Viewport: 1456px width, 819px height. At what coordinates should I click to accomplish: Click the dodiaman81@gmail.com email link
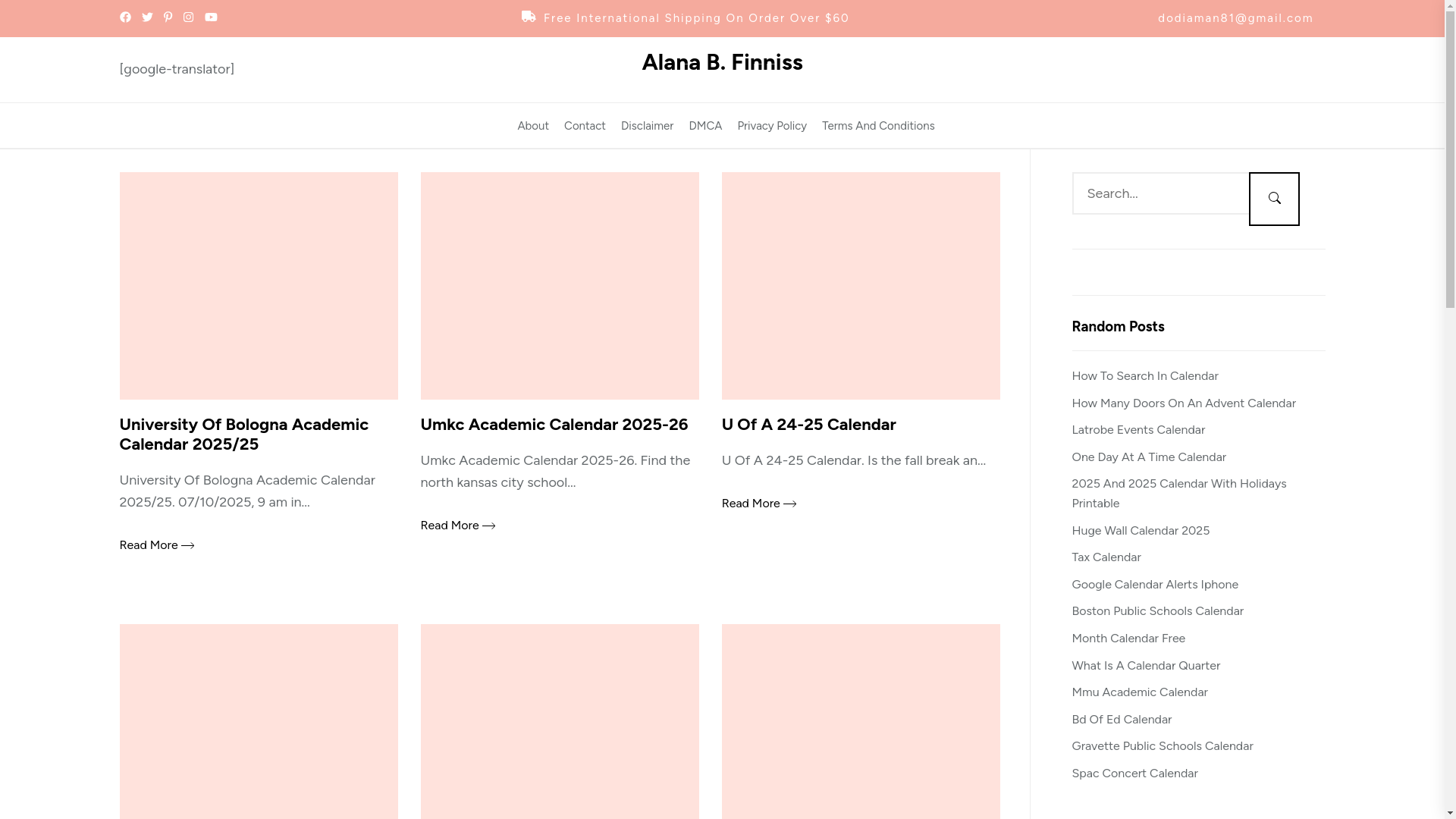[x=1235, y=18]
